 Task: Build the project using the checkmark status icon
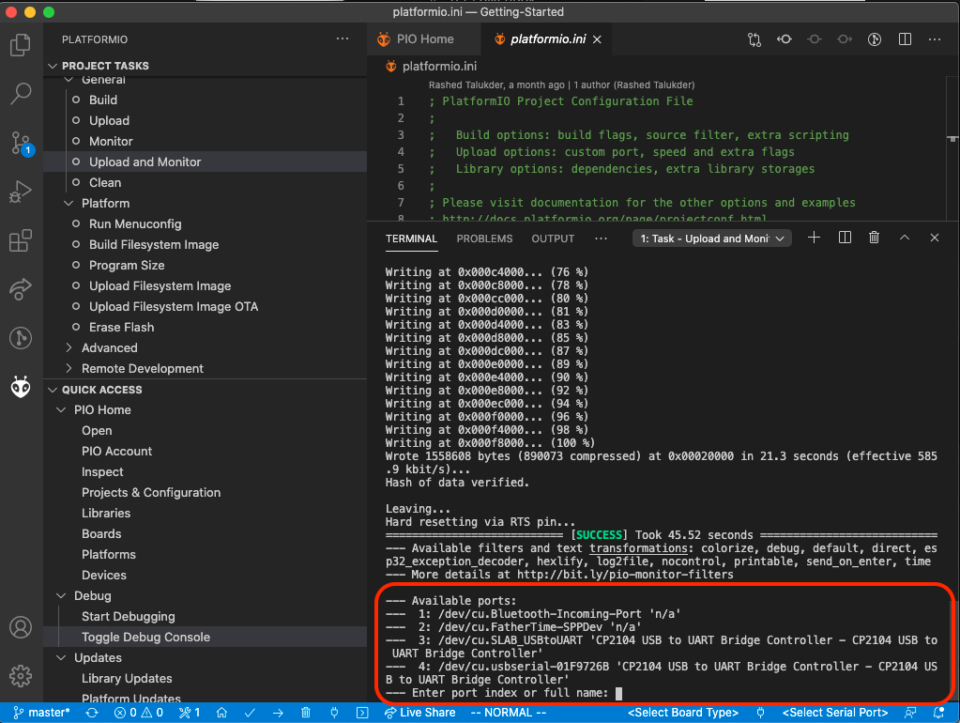point(249,712)
